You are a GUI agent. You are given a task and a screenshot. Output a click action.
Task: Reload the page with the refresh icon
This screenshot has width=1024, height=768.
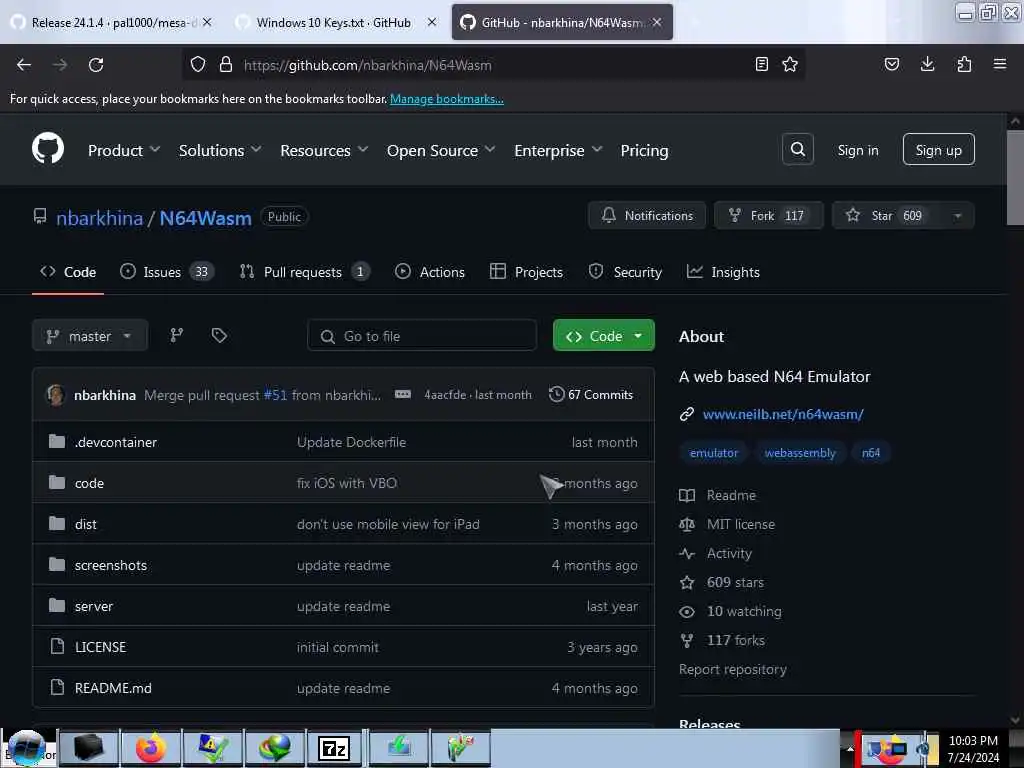pyautogui.click(x=96, y=65)
